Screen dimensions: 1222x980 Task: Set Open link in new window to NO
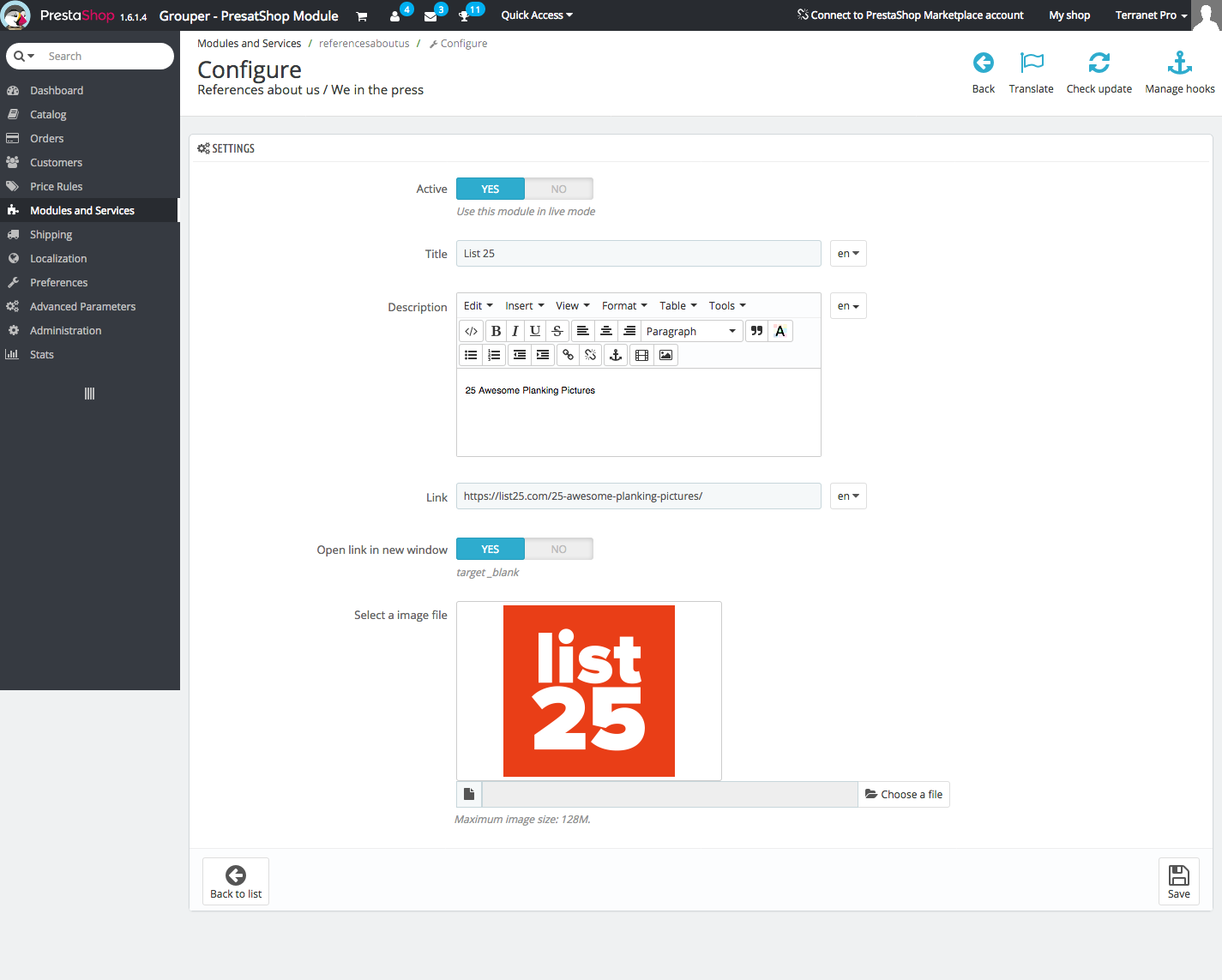(x=559, y=549)
